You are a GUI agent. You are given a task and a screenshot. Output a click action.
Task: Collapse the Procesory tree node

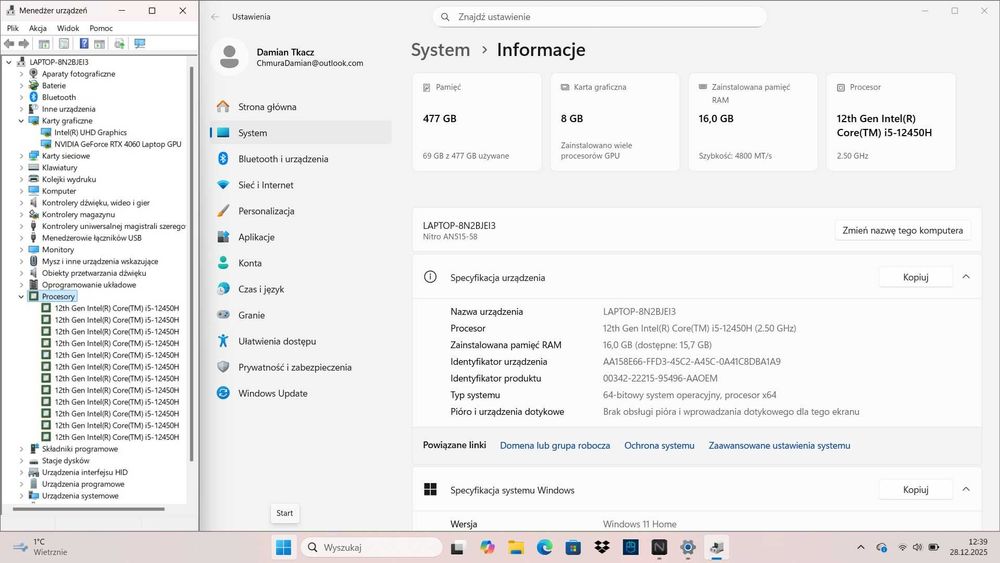[21, 296]
